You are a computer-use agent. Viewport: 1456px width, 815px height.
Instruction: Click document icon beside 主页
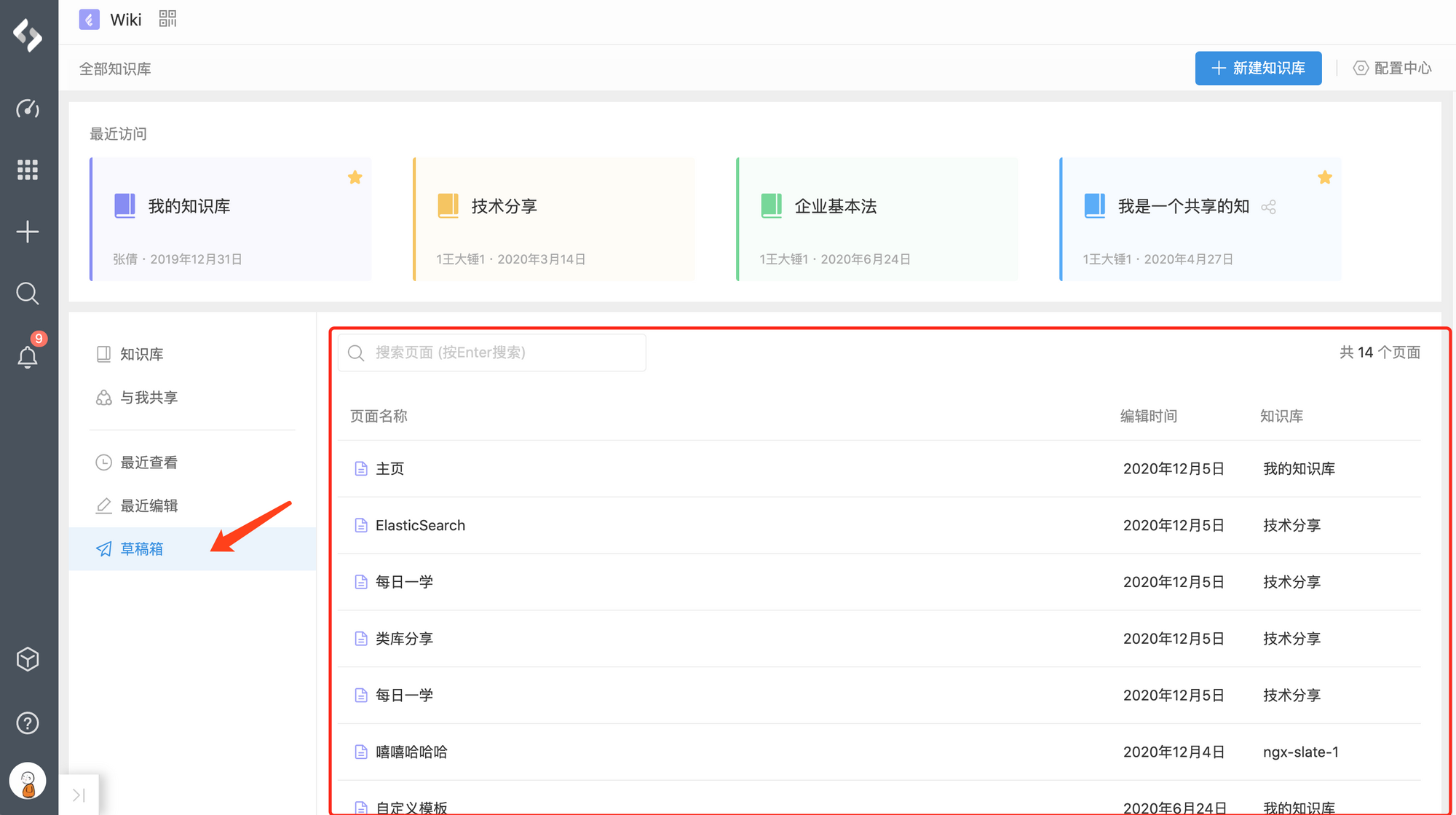[361, 468]
